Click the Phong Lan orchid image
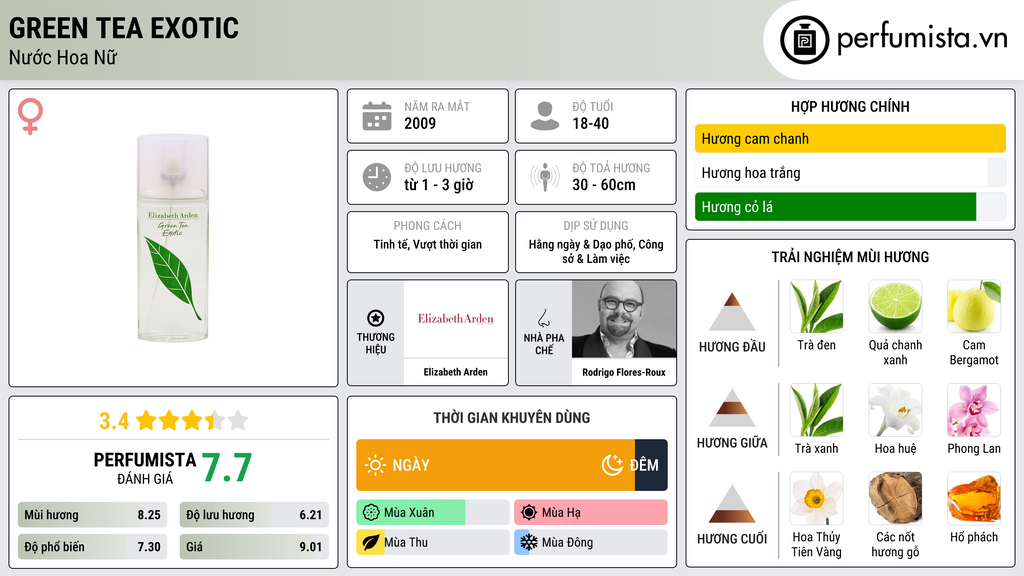 974,410
